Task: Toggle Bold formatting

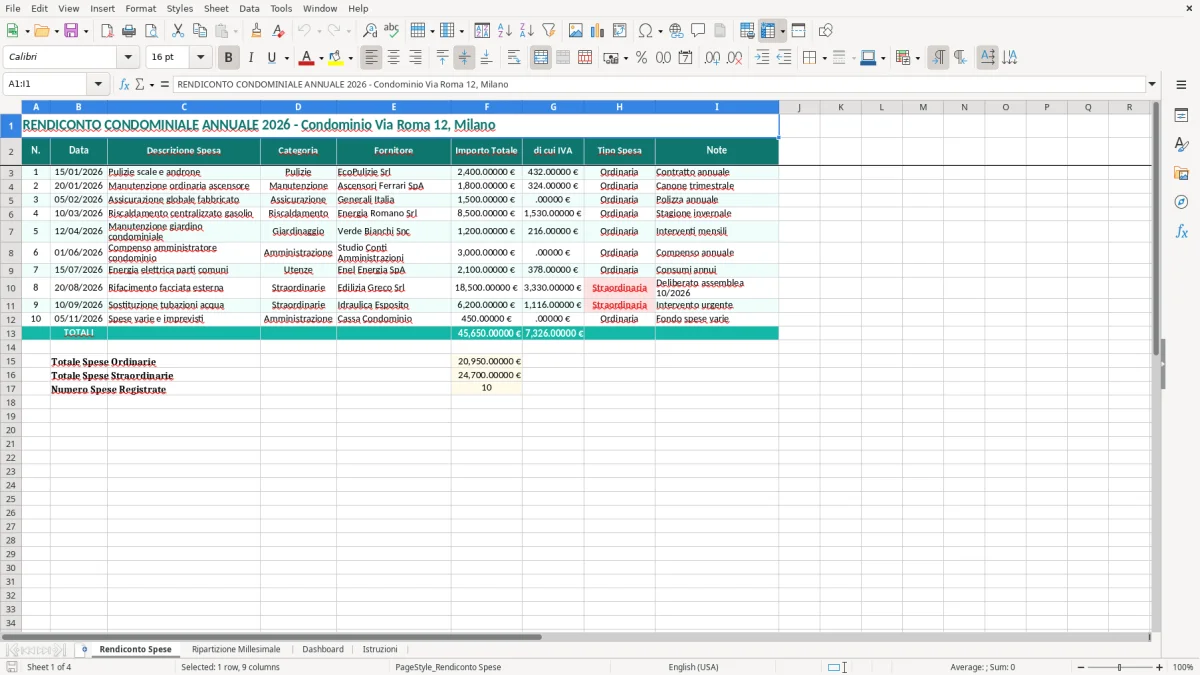Action: click(228, 58)
